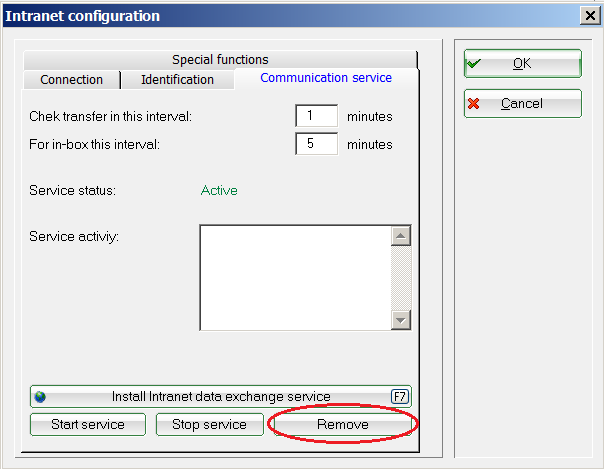Click inside the Service activity text area
This screenshot has height=469, width=604.
pyautogui.click(x=295, y=278)
